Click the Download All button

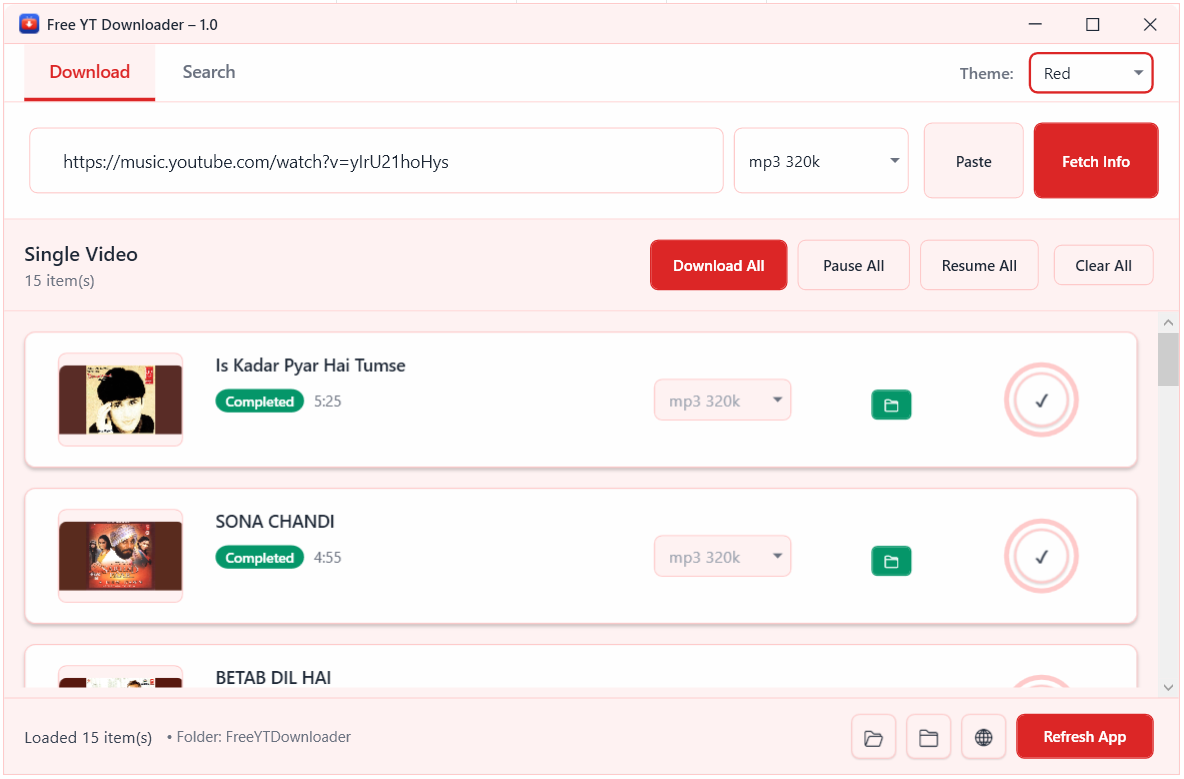(x=718, y=266)
